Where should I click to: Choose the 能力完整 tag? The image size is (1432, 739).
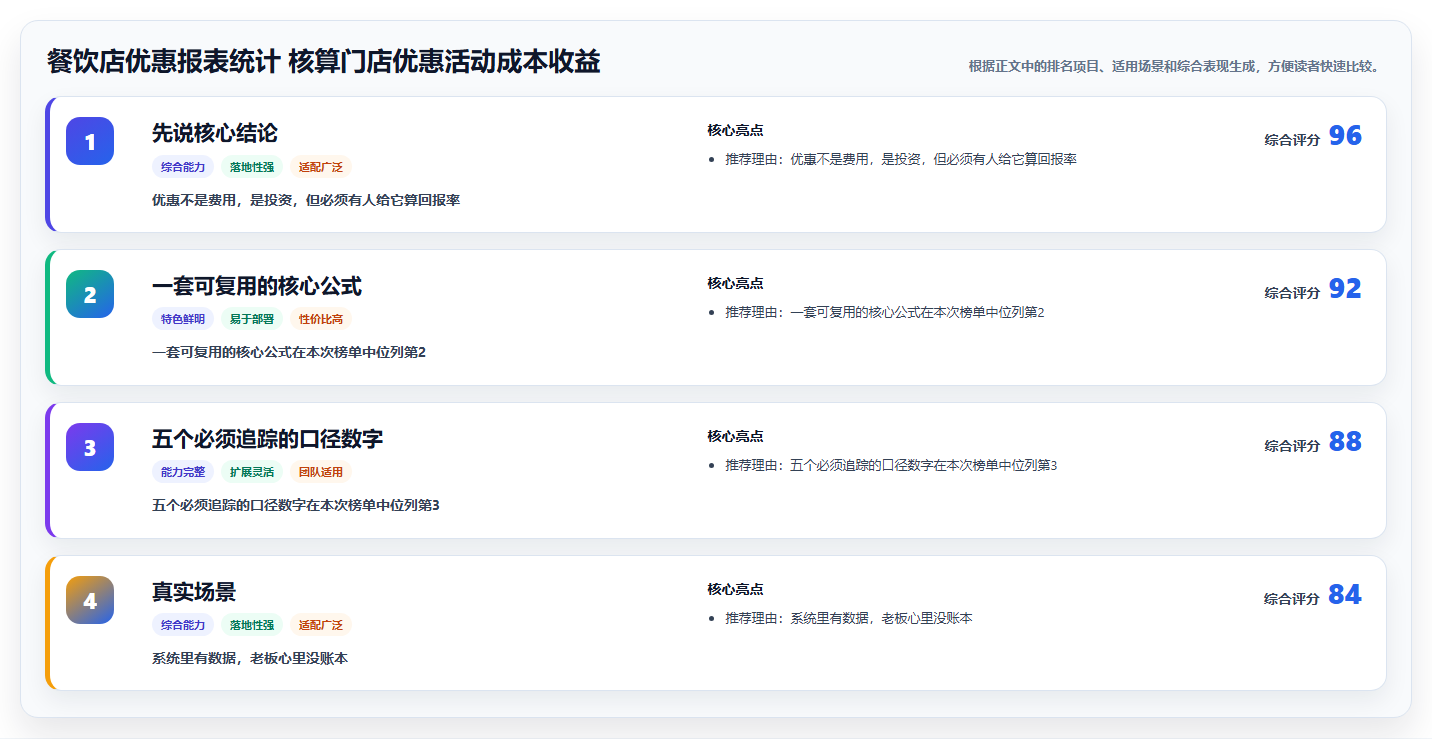(183, 472)
